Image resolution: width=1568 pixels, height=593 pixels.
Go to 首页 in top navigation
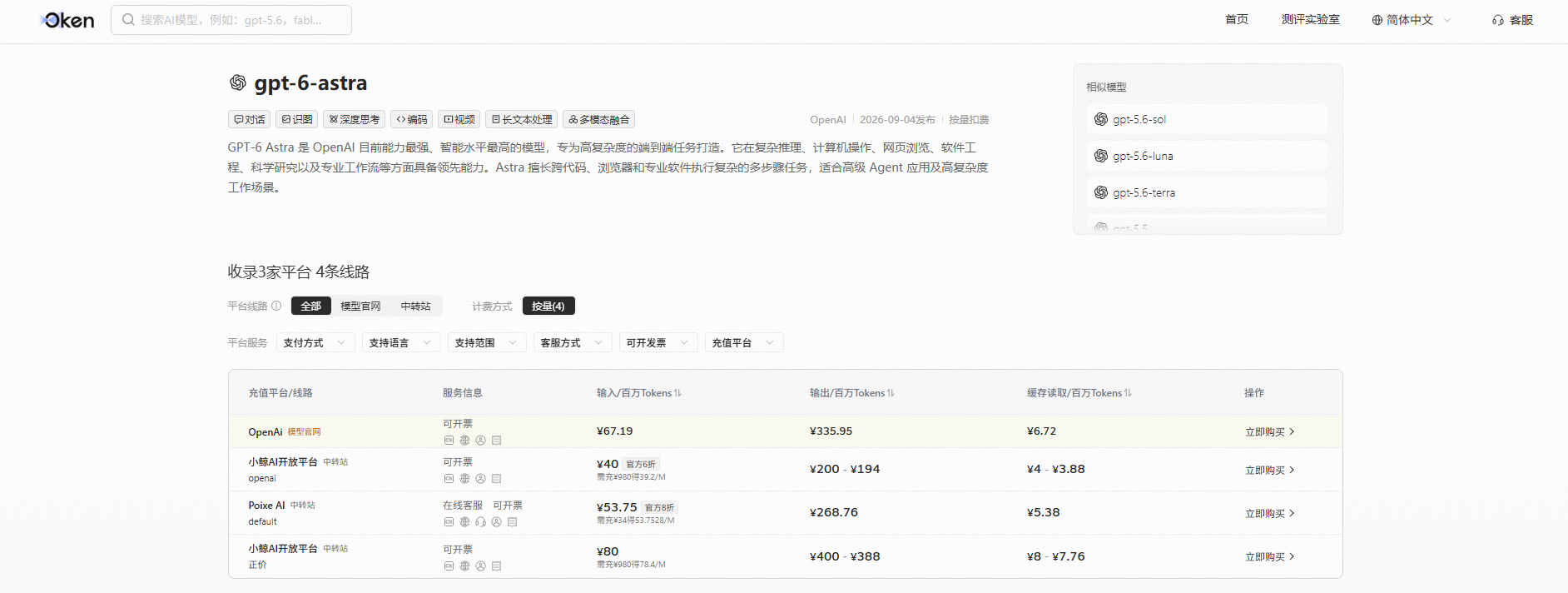click(x=1237, y=19)
